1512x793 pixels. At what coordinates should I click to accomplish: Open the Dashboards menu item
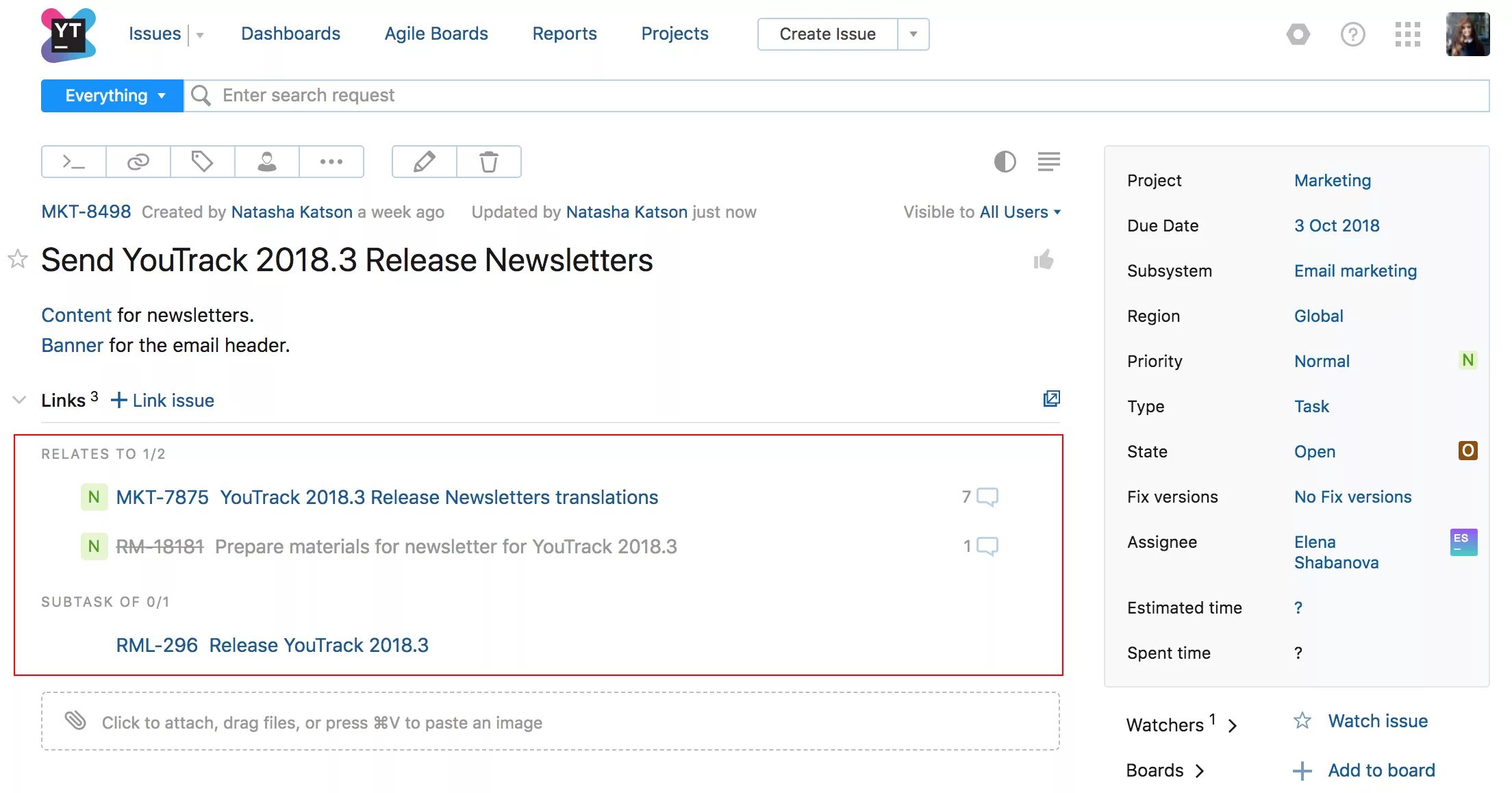[290, 34]
